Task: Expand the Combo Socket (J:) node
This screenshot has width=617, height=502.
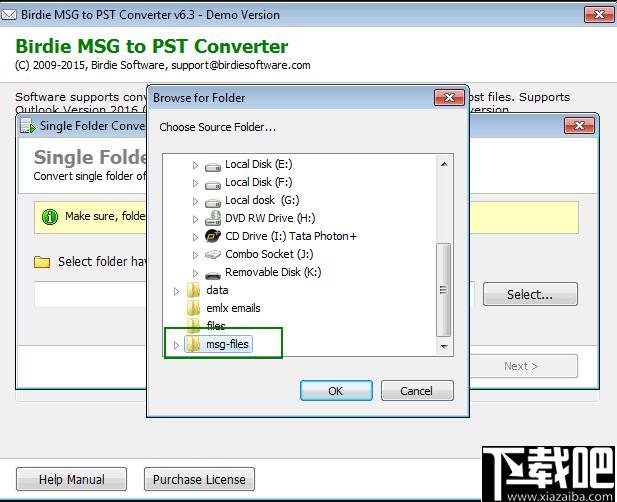Action: tap(195, 255)
